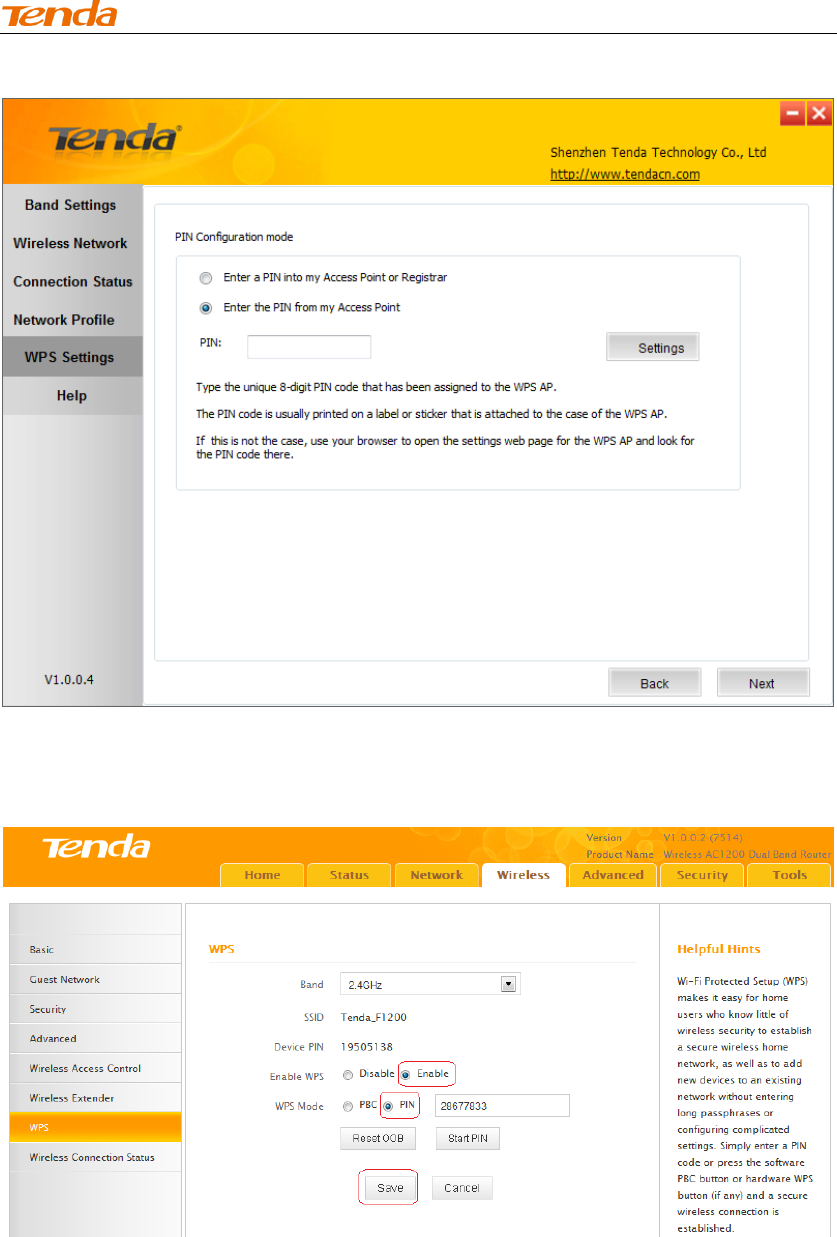This screenshot has height=1237, width=837.
Task: Click the Settings button beside the PIN field
Action: tap(653, 347)
